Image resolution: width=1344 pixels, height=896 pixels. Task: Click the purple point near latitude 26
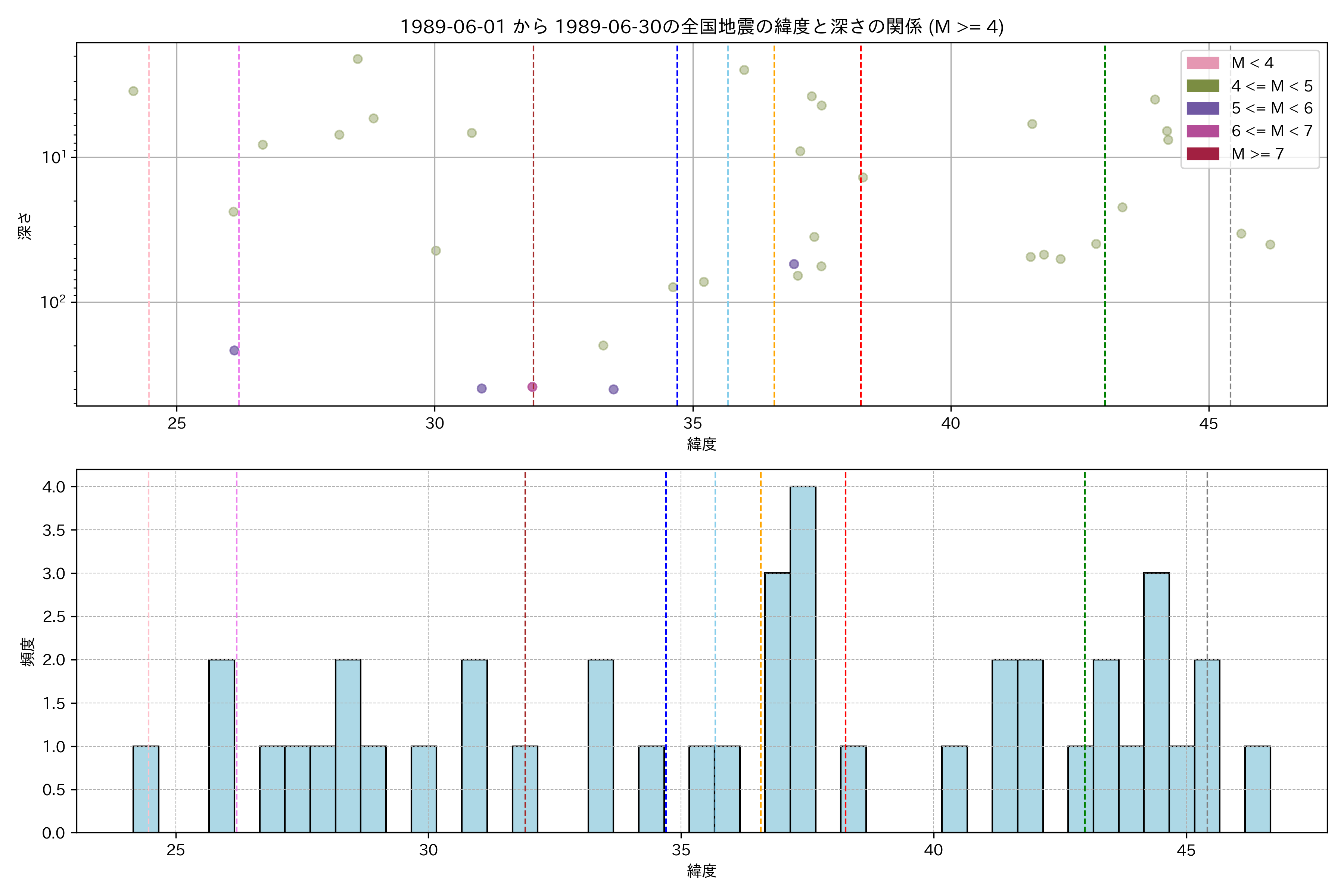tap(234, 350)
